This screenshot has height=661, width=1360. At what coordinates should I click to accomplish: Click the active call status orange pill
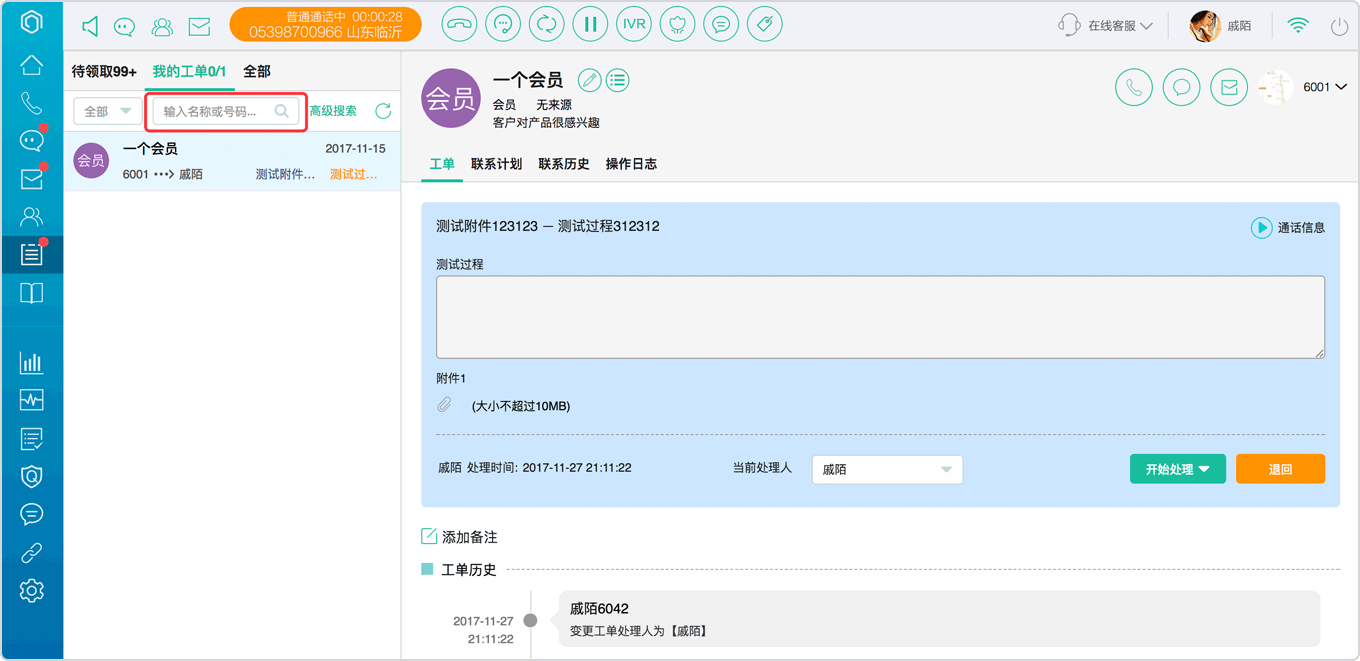(325, 25)
